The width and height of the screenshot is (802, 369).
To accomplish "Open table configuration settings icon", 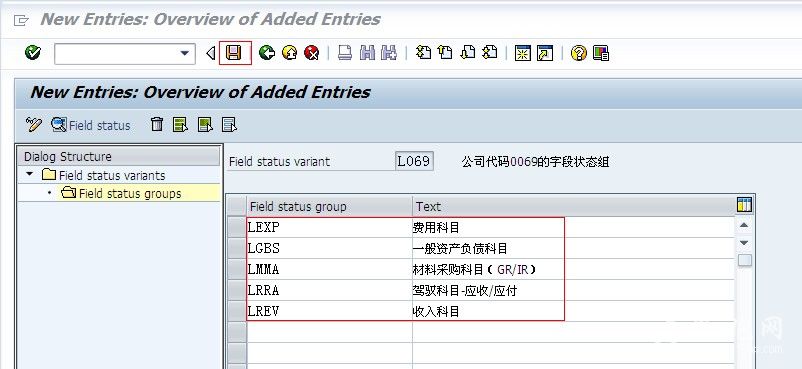I will tap(744, 204).
